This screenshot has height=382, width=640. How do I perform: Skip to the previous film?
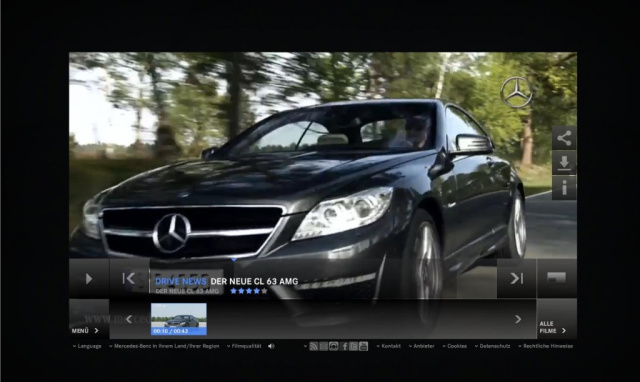pyautogui.click(x=129, y=279)
